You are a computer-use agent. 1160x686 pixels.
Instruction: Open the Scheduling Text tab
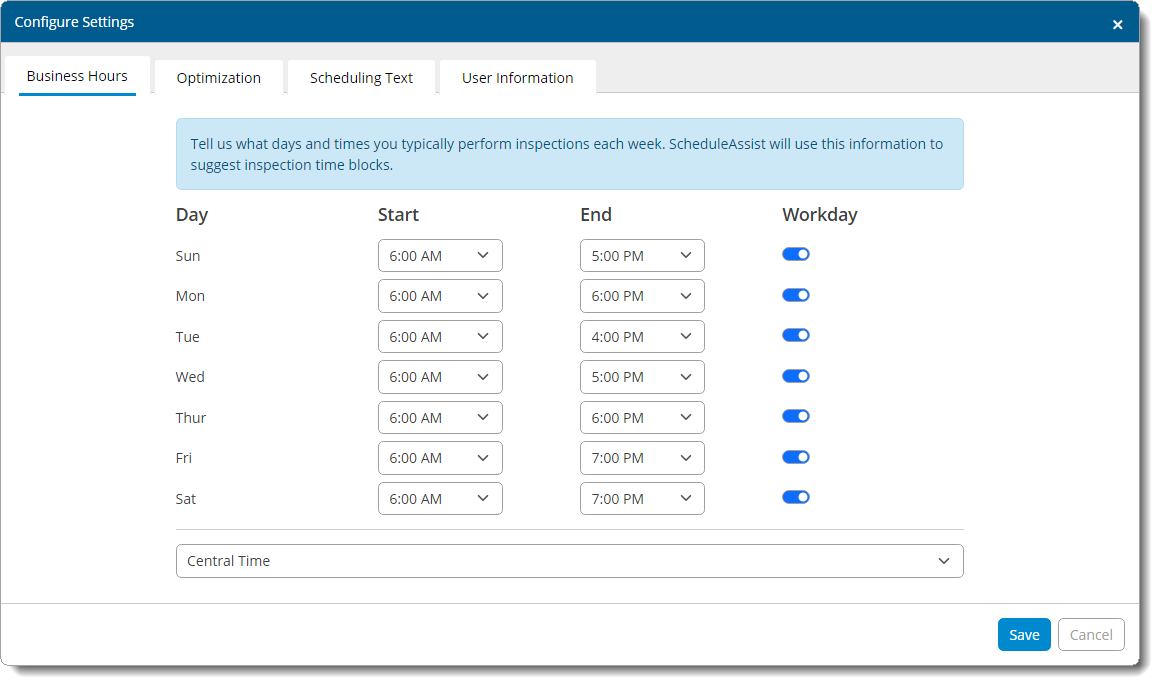361,78
